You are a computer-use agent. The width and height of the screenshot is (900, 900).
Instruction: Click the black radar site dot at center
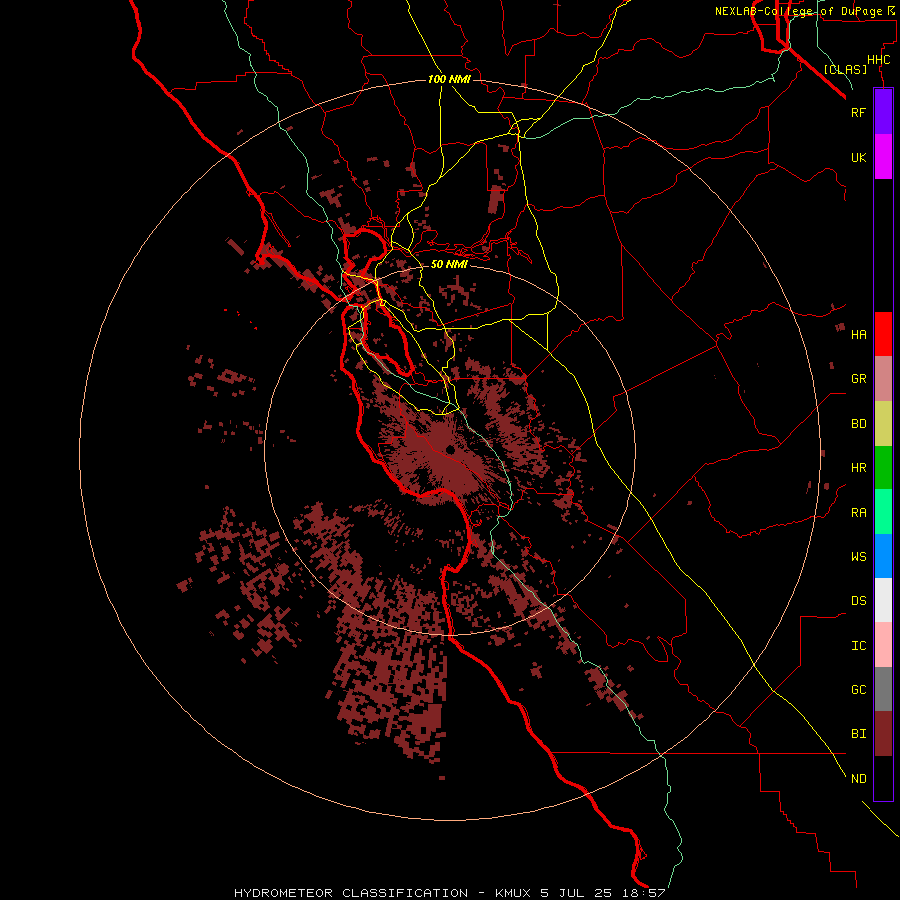[x=450, y=450]
